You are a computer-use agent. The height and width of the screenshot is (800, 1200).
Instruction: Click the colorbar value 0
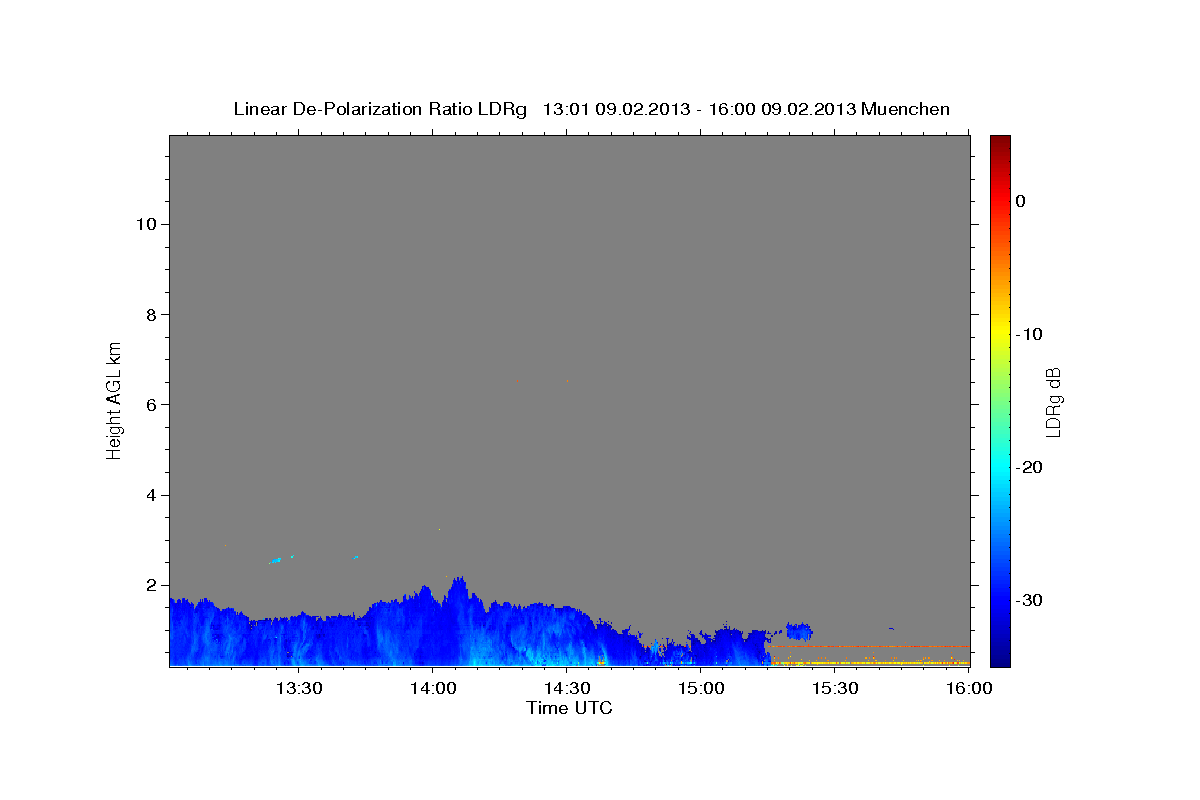click(x=1021, y=201)
